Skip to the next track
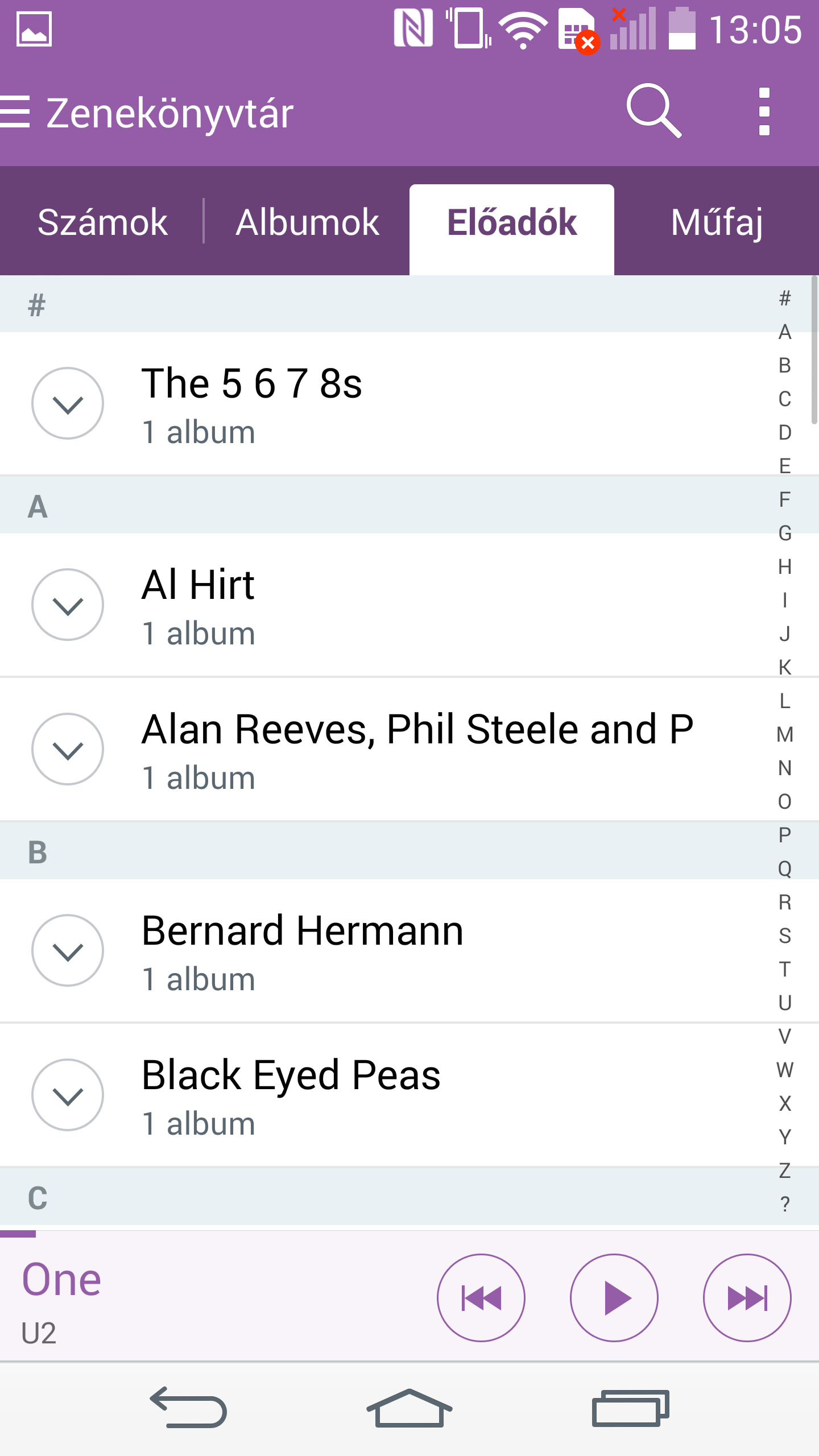Image resolution: width=819 pixels, height=1456 pixels. pyautogui.click(x=747, y=1298)
